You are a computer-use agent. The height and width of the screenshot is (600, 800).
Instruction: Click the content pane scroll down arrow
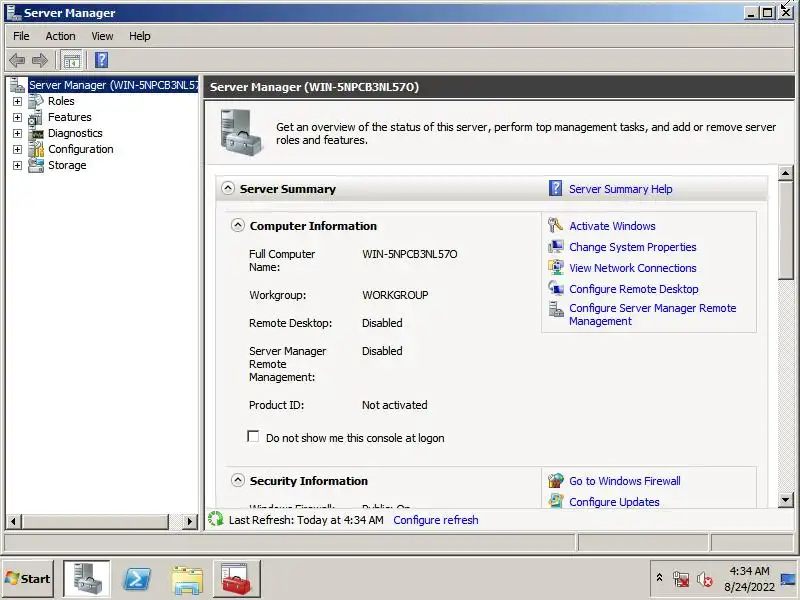coord(786,500)
